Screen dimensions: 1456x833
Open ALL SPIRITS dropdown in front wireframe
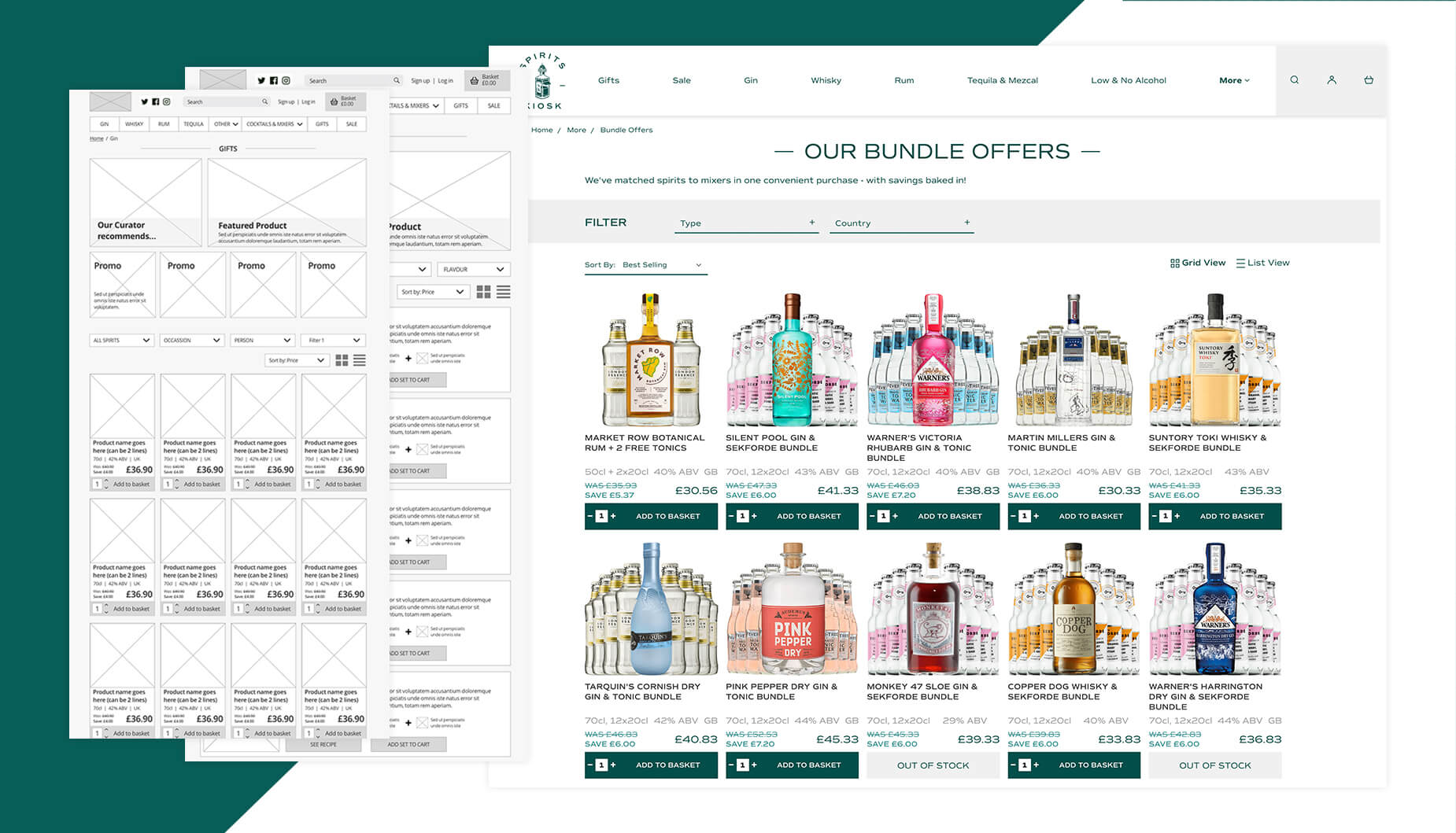click(121, 341)
